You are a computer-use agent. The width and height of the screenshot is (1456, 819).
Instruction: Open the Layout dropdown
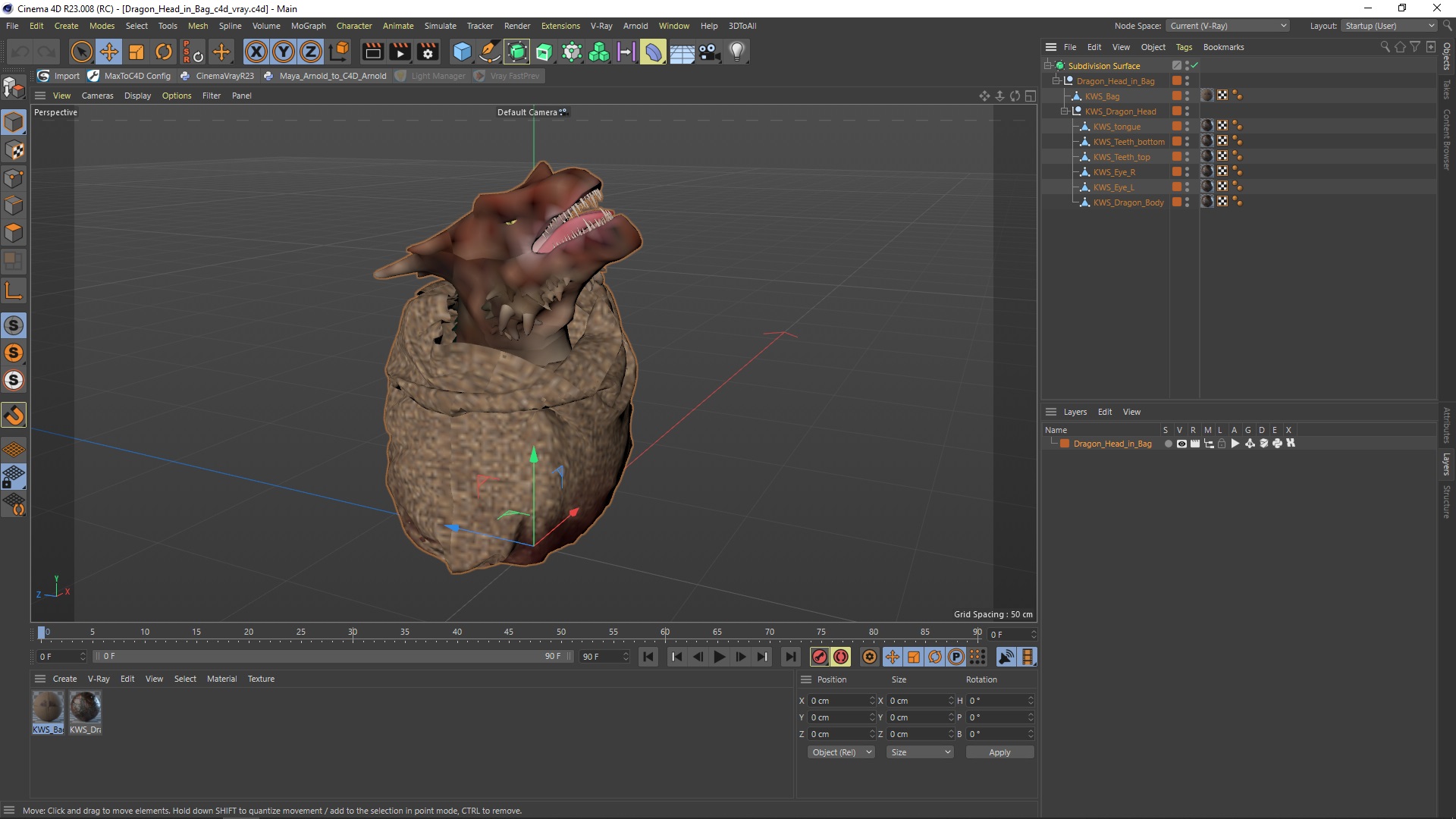click(x=1389, y=26)
